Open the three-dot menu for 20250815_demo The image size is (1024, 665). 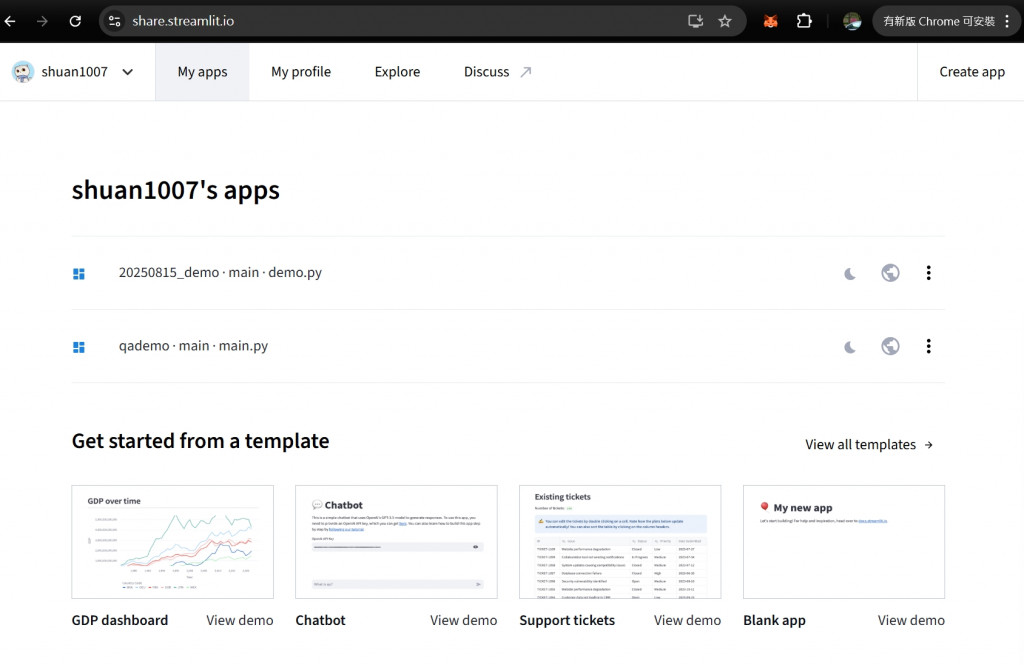tap(929, 272)
